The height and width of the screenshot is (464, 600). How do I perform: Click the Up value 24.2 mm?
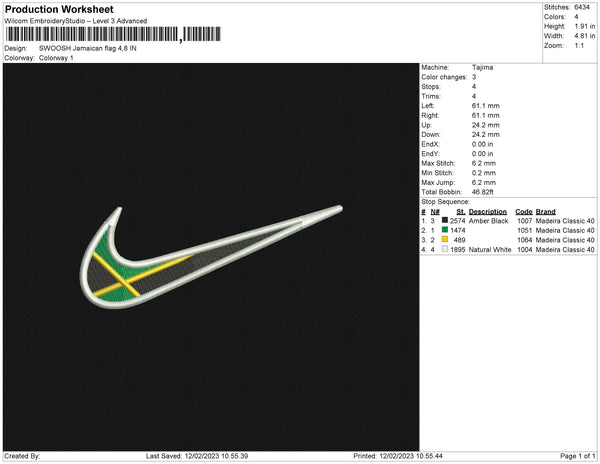click(486, 125)
